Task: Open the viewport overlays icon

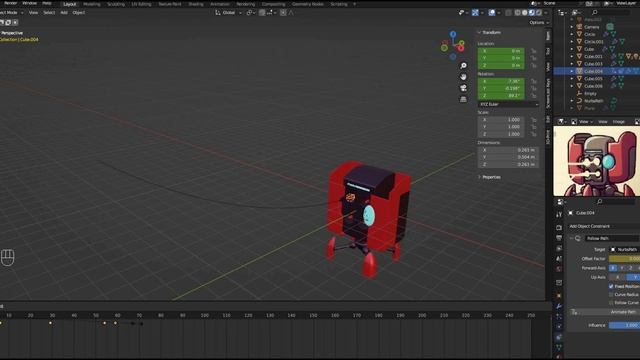Action: click(492, 13)
